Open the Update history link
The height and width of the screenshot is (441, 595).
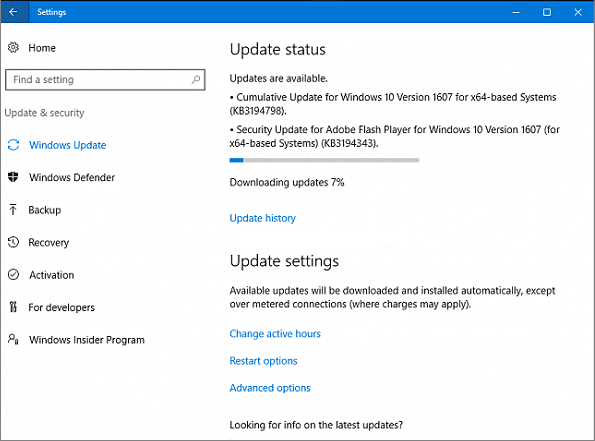[263, 218]
